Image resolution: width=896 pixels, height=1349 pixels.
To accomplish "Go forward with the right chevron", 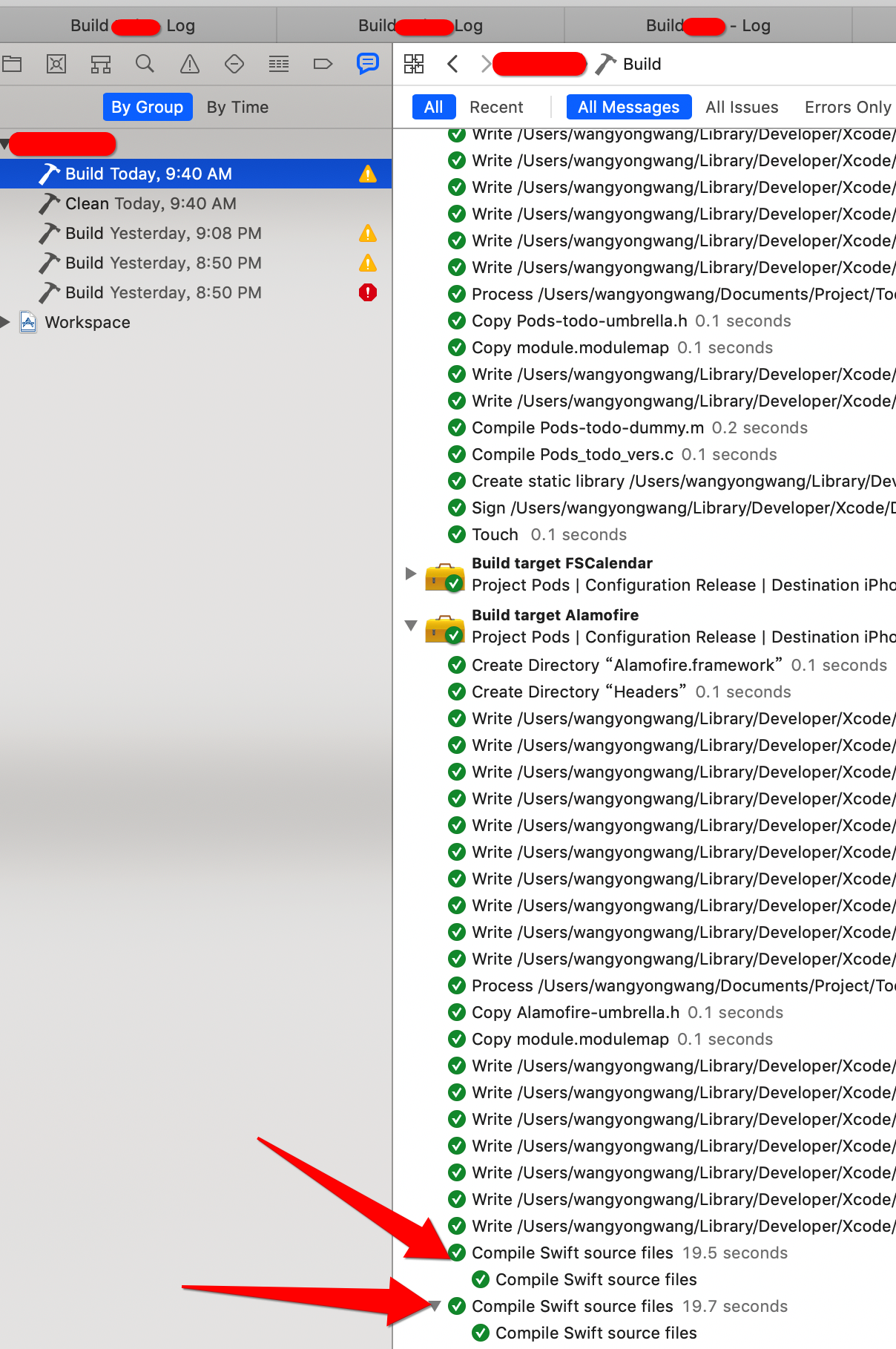I will [x=485, y=64].
